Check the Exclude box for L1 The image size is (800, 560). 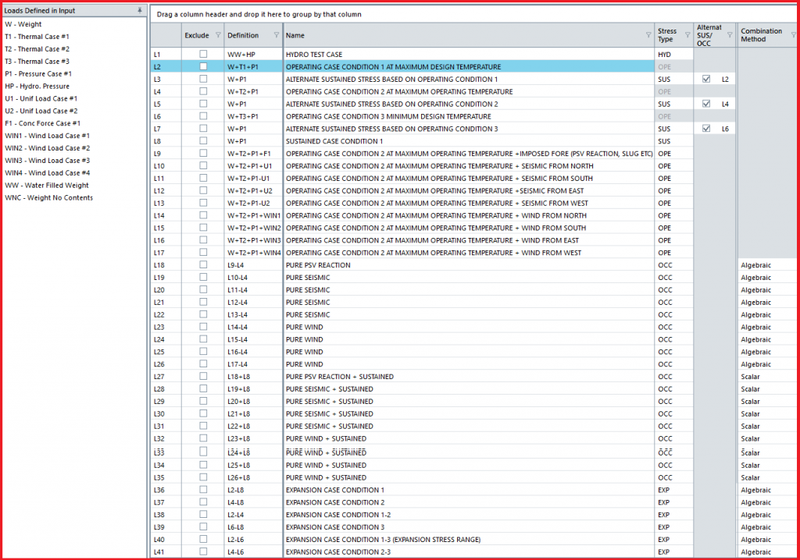(x=204, y=54)
